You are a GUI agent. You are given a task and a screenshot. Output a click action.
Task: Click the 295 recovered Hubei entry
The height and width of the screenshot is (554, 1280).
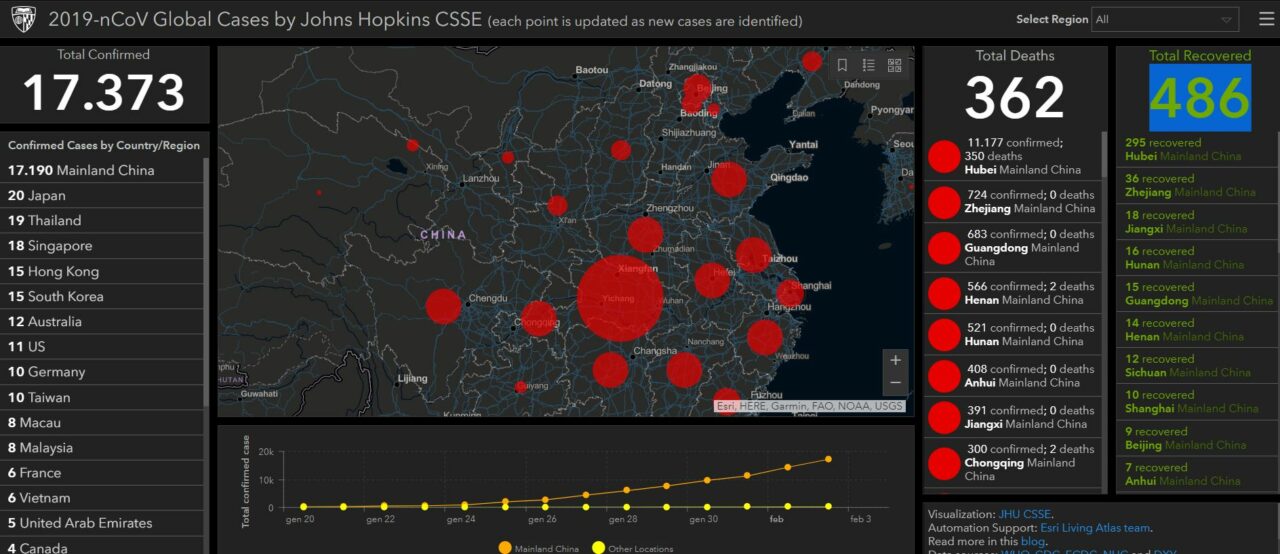pyautogui.click(x=1197, y=150)
